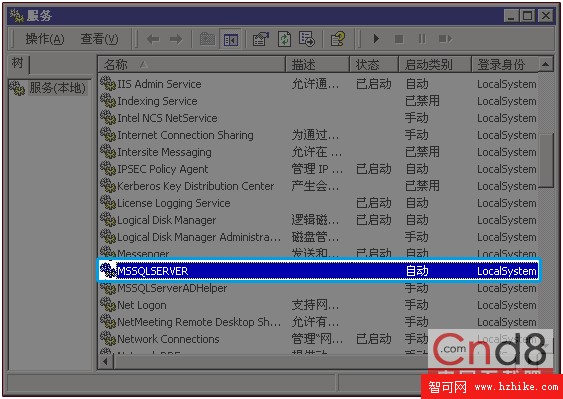Select Intersite Messaging service
This screenshot has height=399, width=563.
(318, 152)
